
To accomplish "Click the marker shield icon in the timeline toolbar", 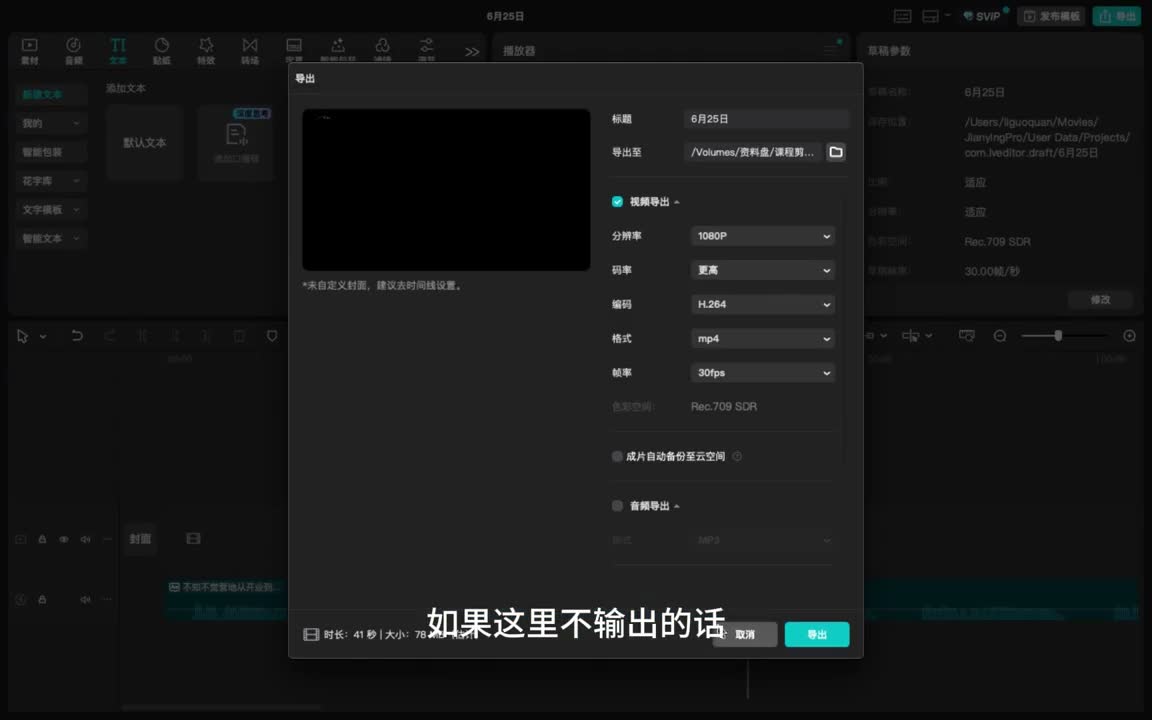I will pos(272,336).
